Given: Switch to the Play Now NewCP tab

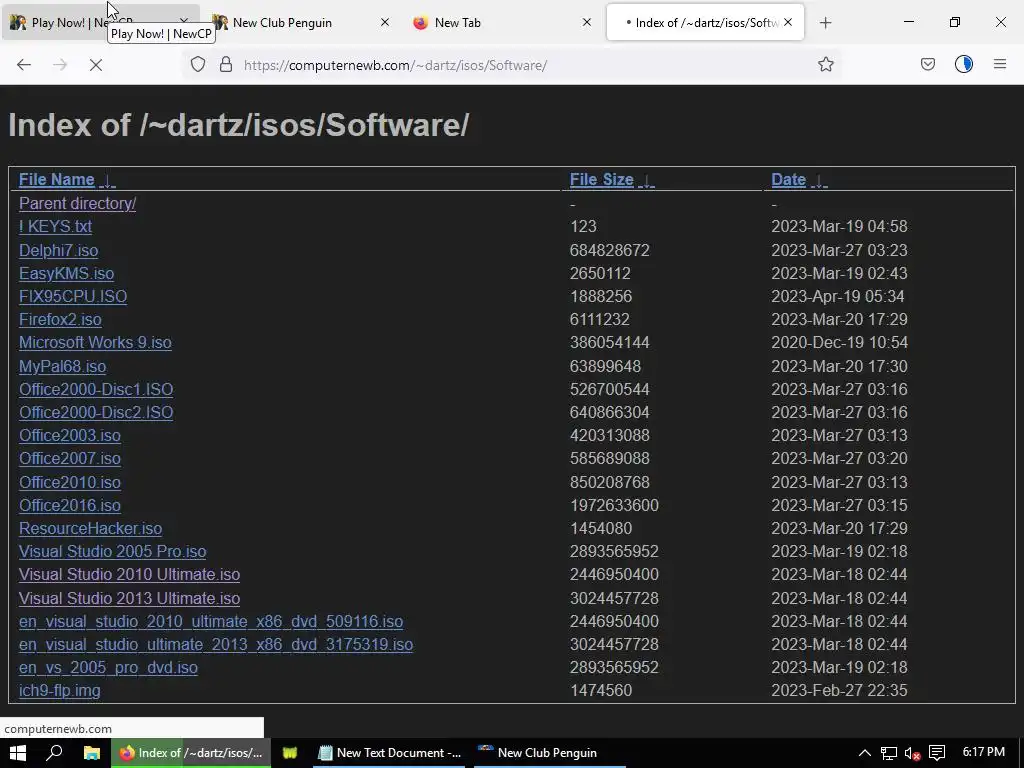Looking at the screenshot, I should (101, 22).
